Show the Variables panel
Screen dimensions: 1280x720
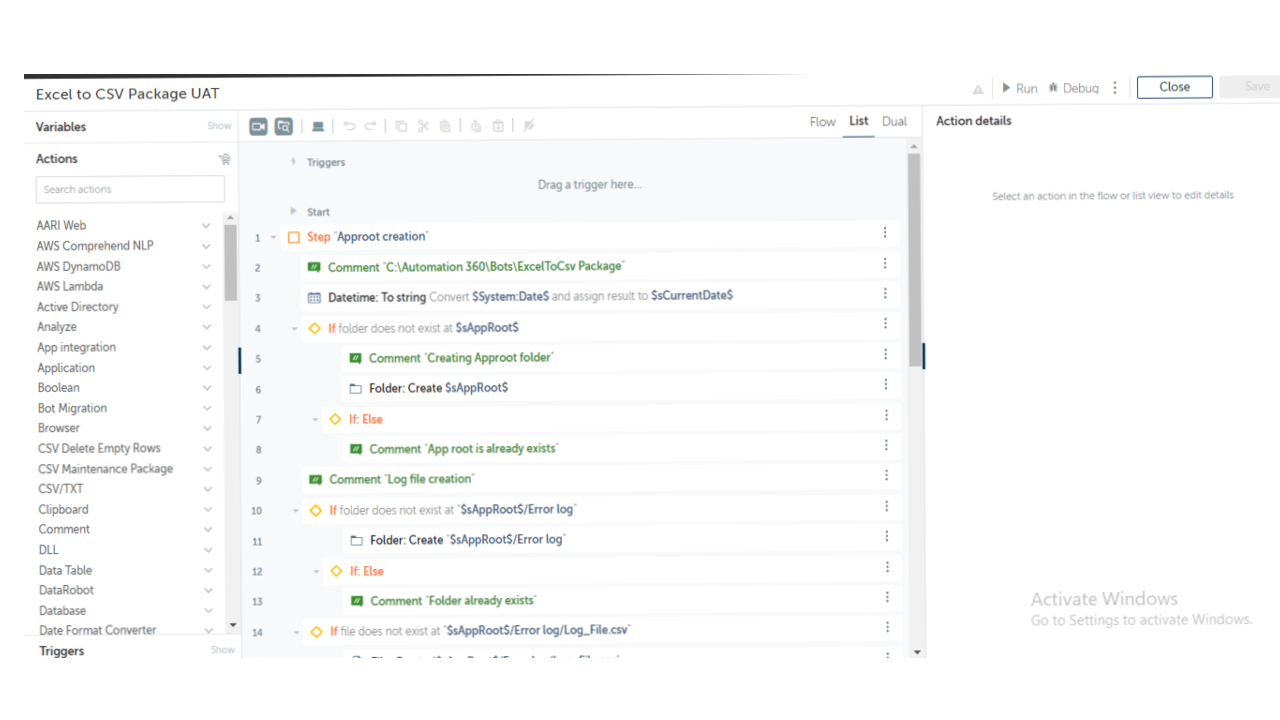click(219, 126)
